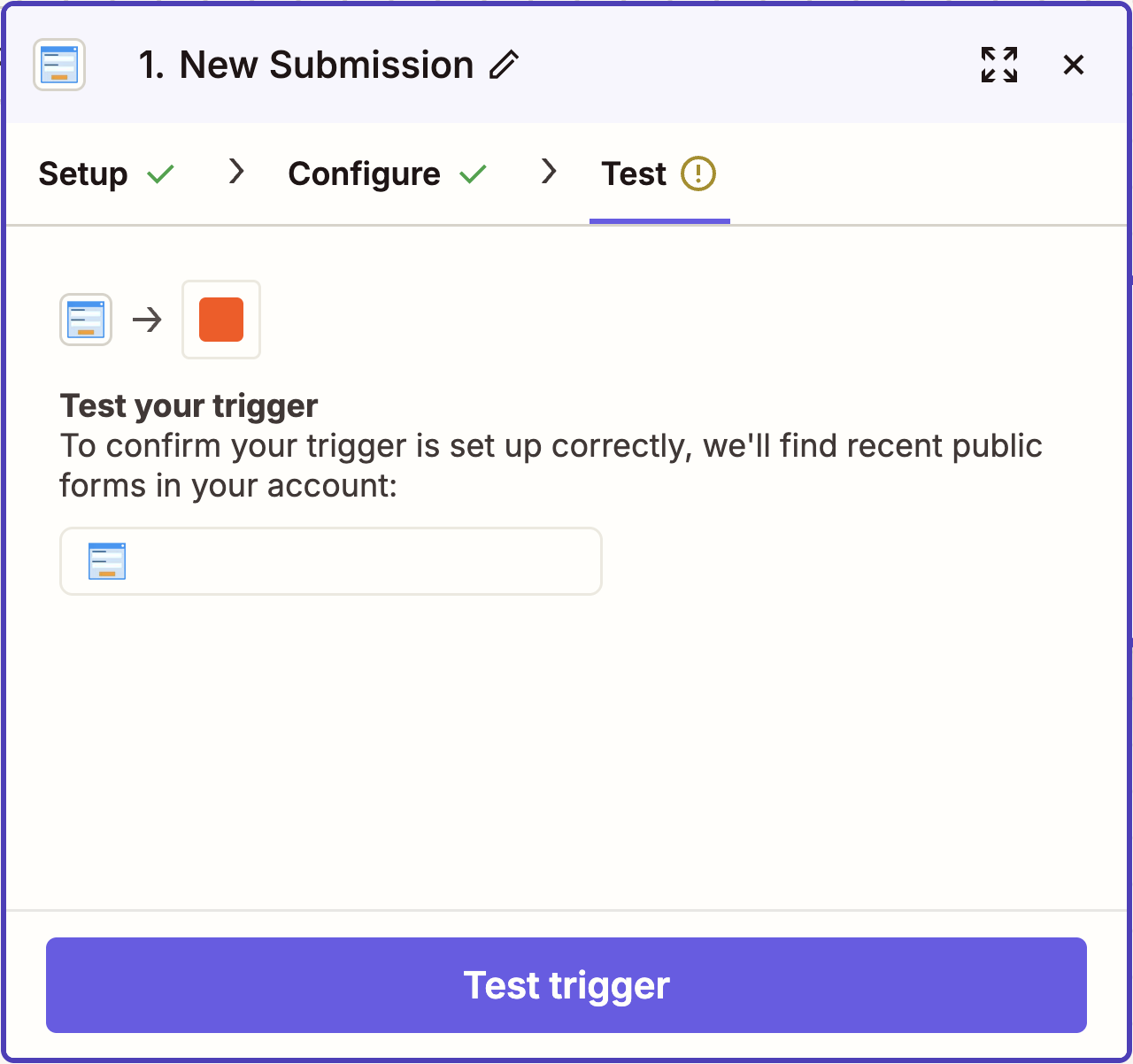The image size is (1133, 1064).
Task: Click the Test trigger button
Action: click(x=566, y=985)
